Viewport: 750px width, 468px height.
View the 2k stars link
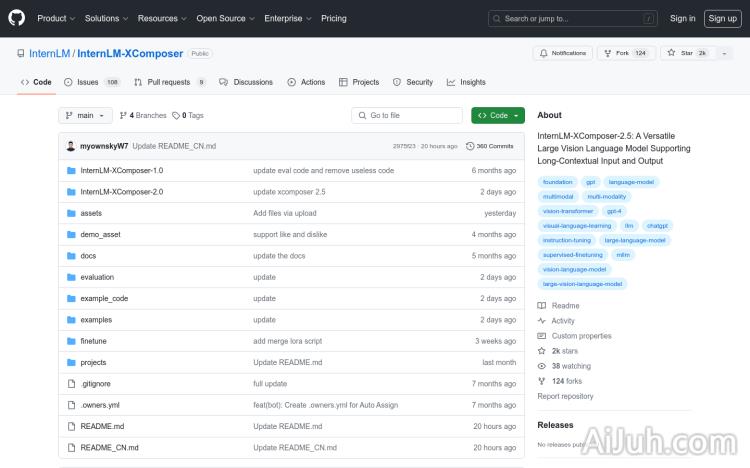click(x=558, y=351)
